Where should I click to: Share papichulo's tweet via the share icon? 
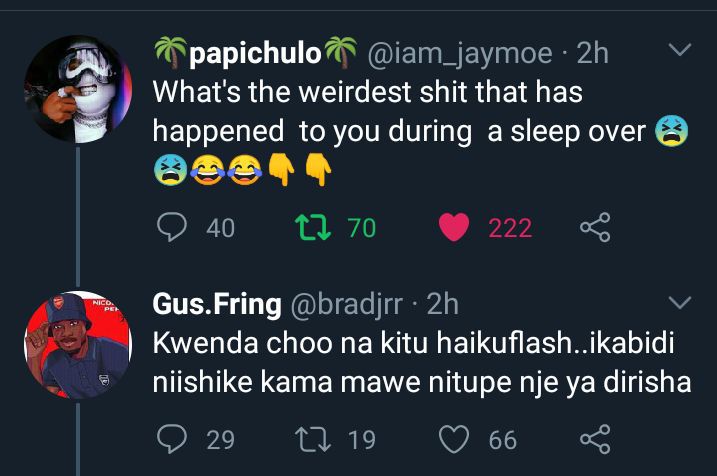[595, 227]
